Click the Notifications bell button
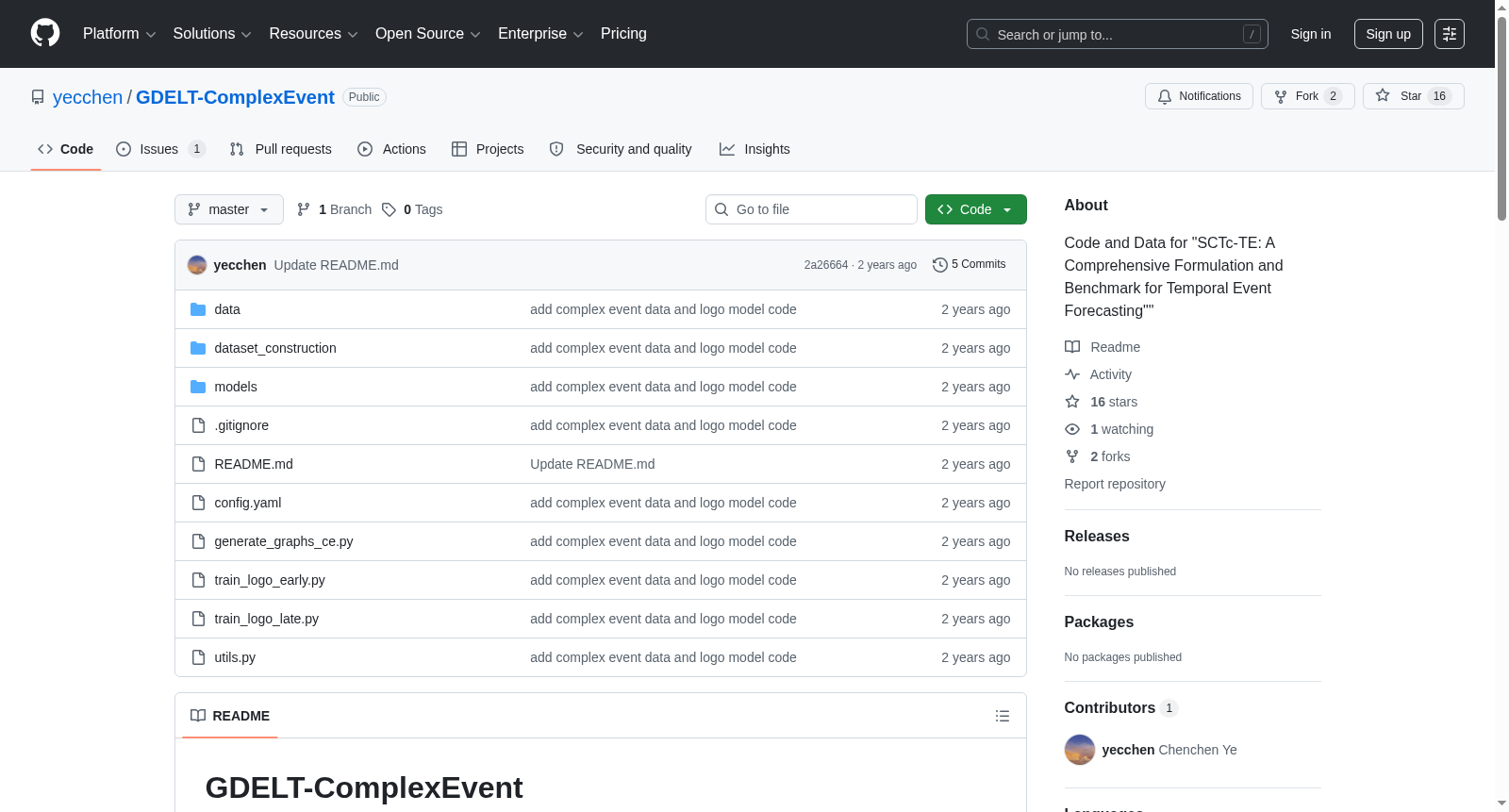This screenshot has width=1509, height=812. coord(1199,96)
